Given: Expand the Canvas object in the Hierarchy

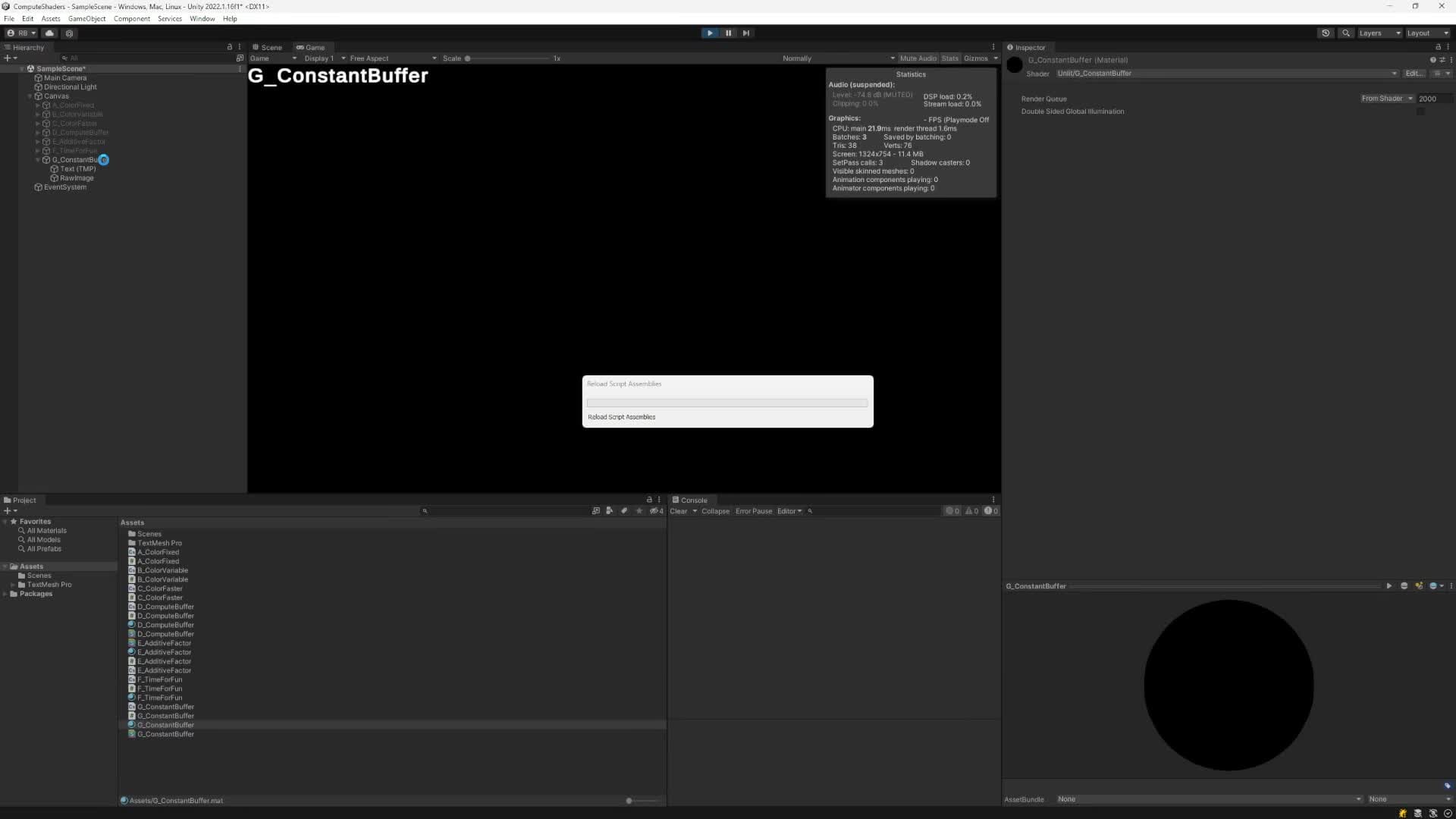Looking at the screenshot, I should [x=30, y=96].
